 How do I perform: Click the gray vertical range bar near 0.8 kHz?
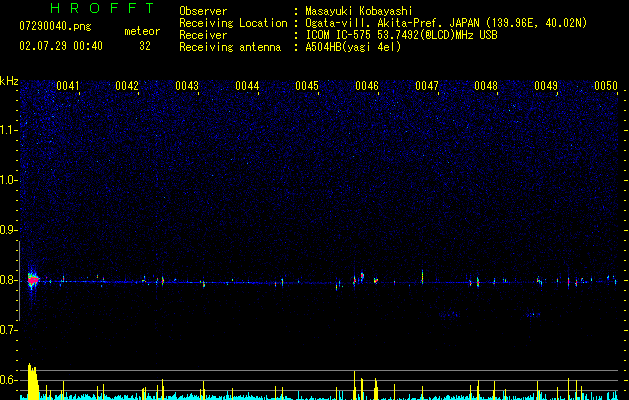19,280
